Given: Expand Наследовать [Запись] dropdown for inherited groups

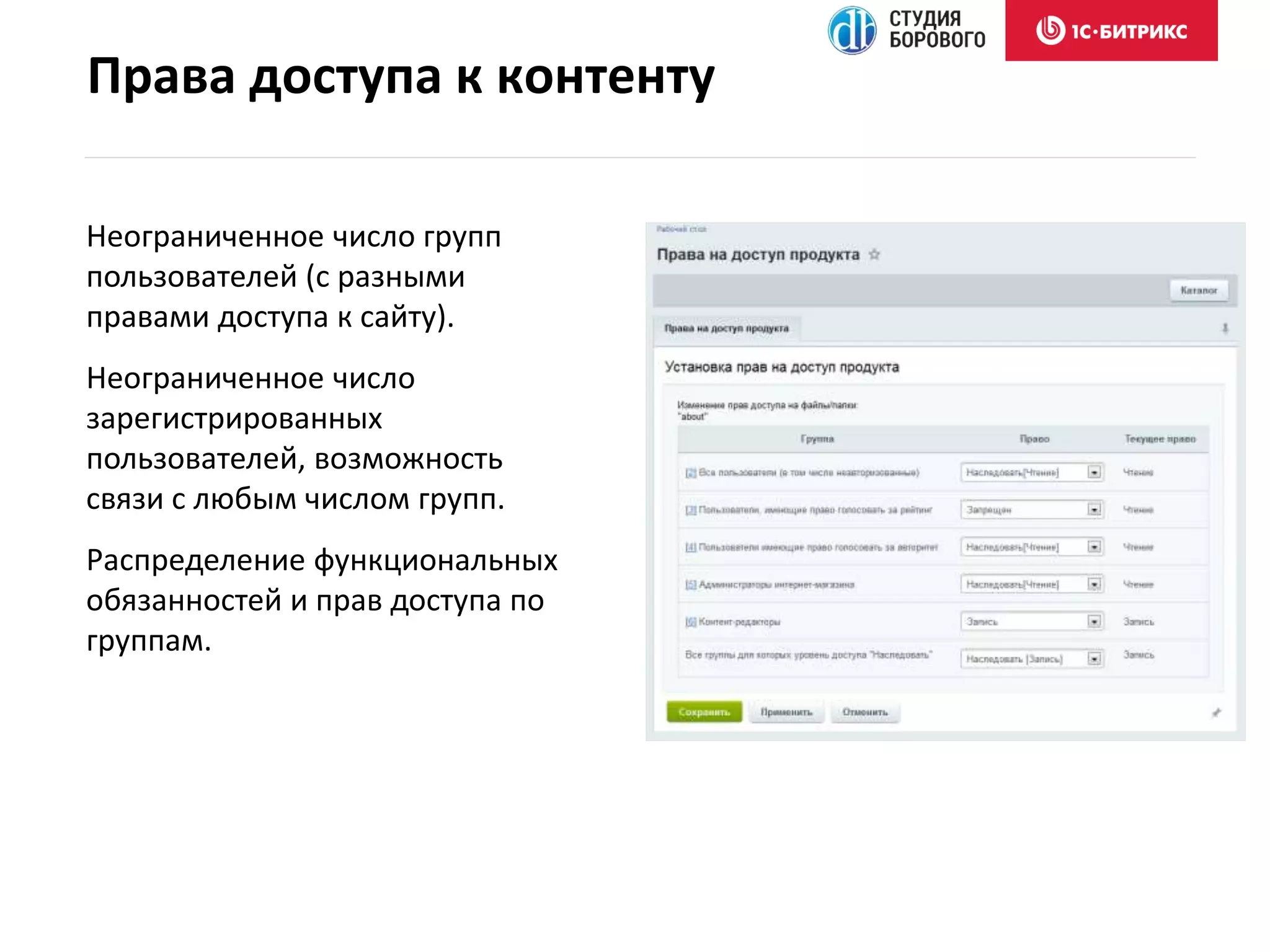Looking at the screenshot, I should click(x=1032, y=658).
